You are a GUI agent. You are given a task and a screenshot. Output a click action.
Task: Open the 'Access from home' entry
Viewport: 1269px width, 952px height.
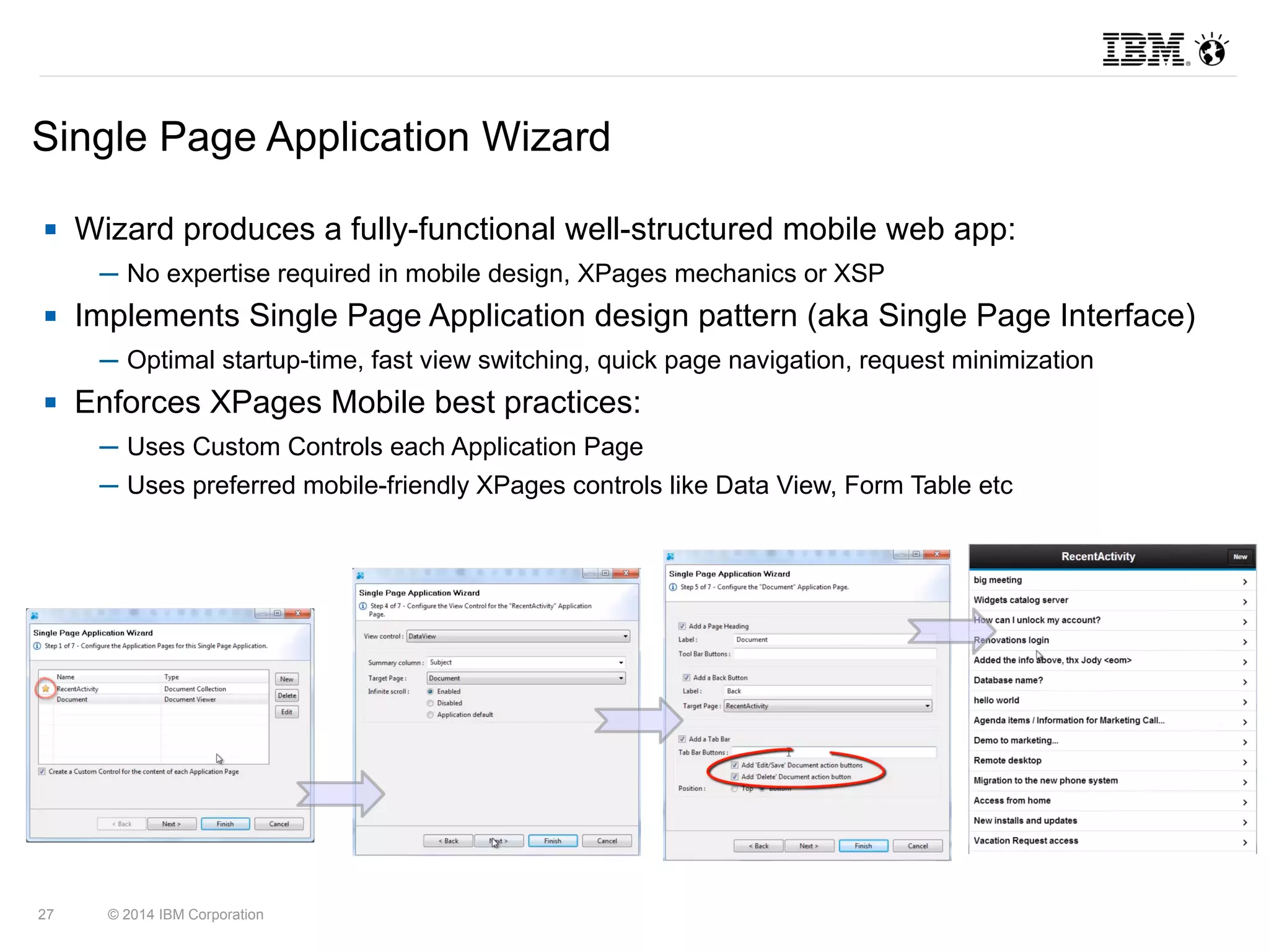point(1112,800)
